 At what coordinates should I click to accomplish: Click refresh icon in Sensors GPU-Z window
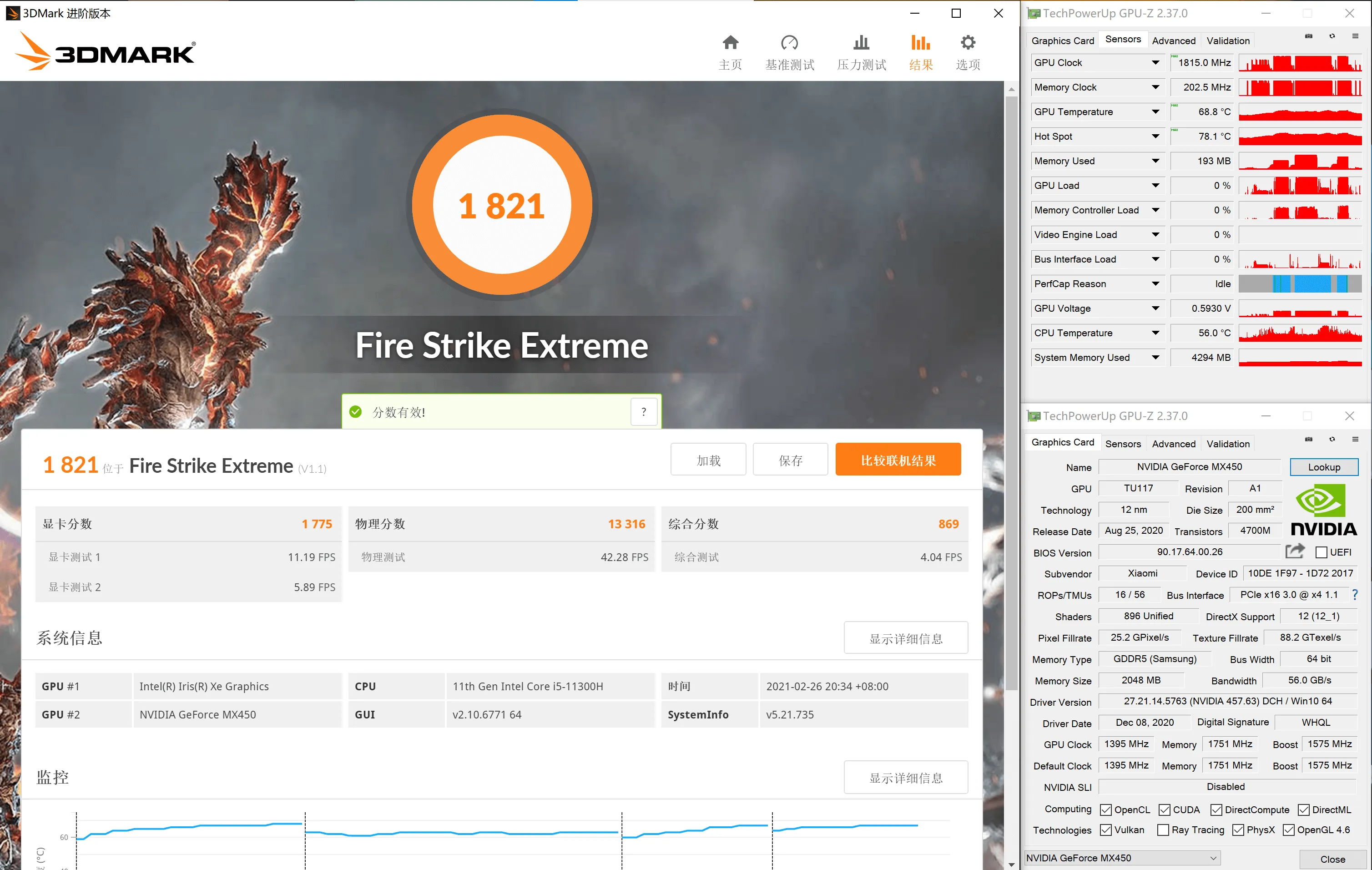click(1332, 36)
